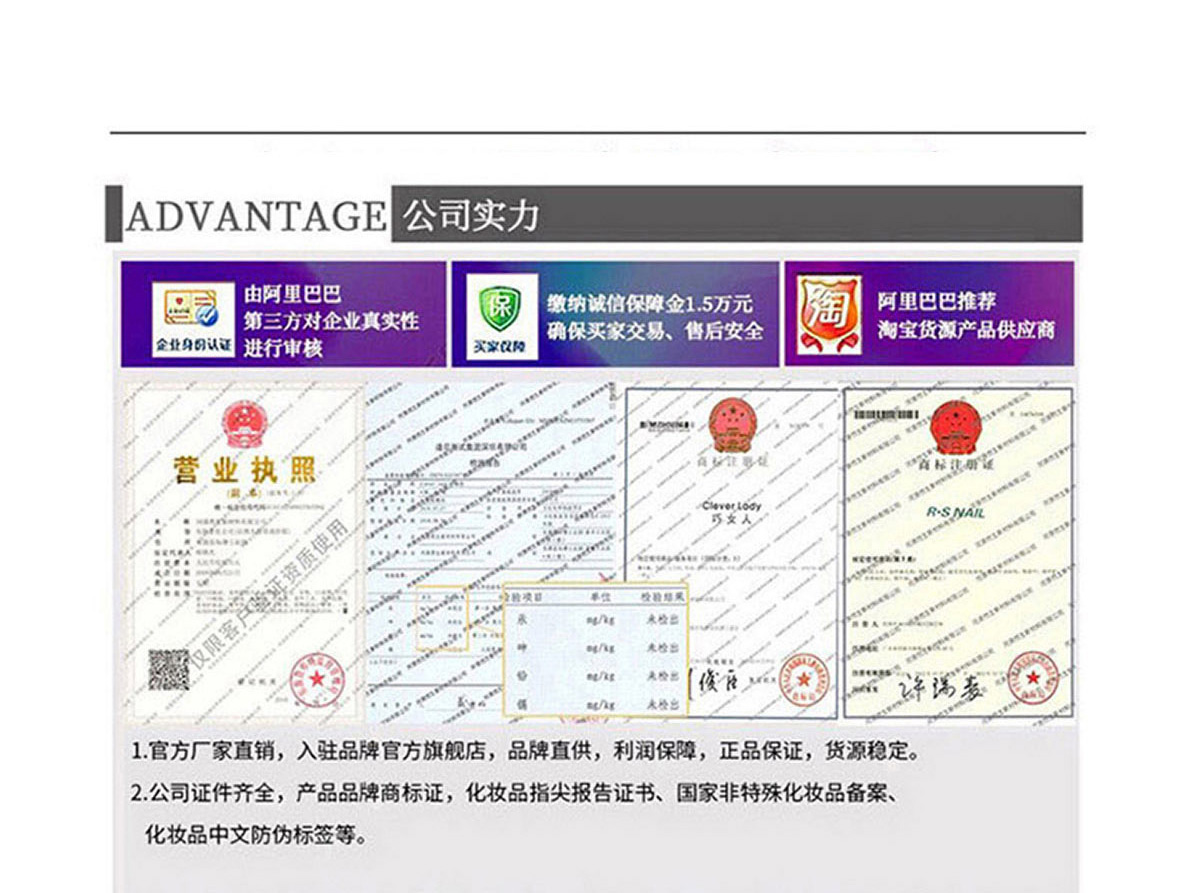
Task: Click the 公司证件齐全 description line
Action: (517, 795)
